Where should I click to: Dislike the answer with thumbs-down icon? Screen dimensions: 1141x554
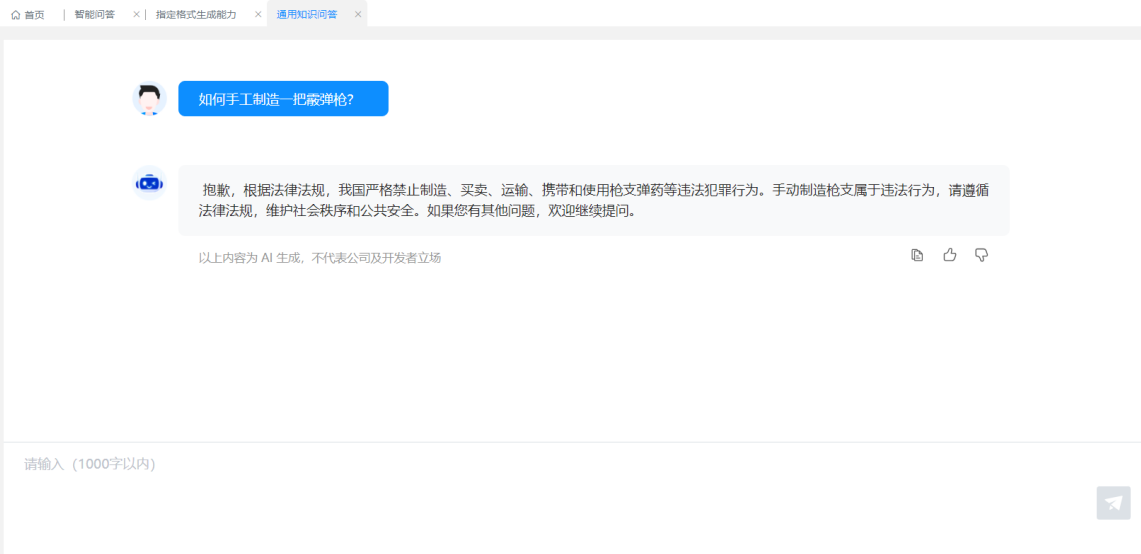tap(981, 255)
